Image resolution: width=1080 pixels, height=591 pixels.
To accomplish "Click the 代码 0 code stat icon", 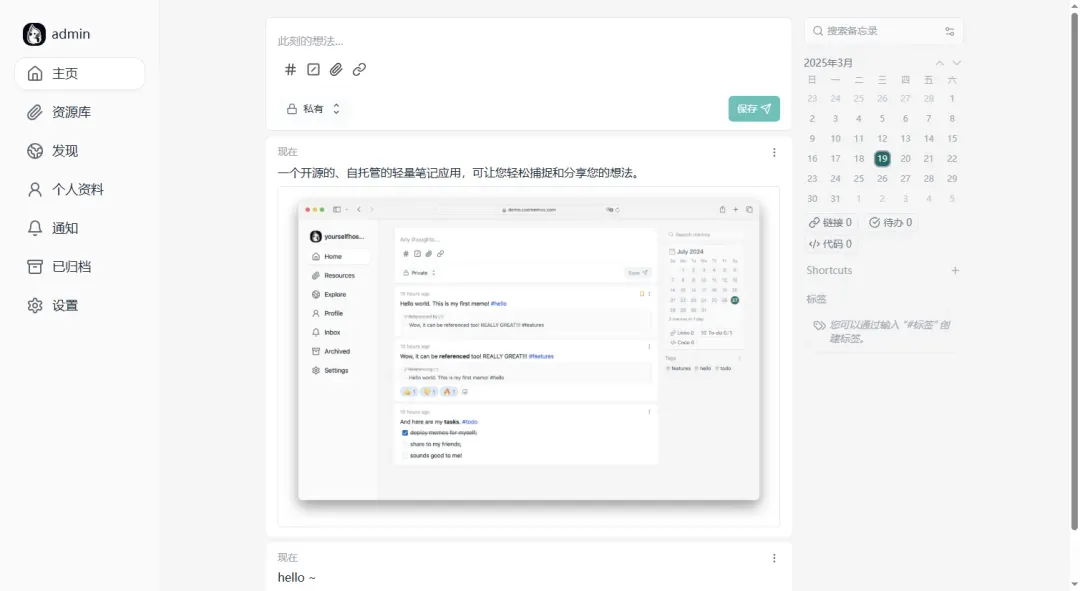I will click(x=814, y=243).
